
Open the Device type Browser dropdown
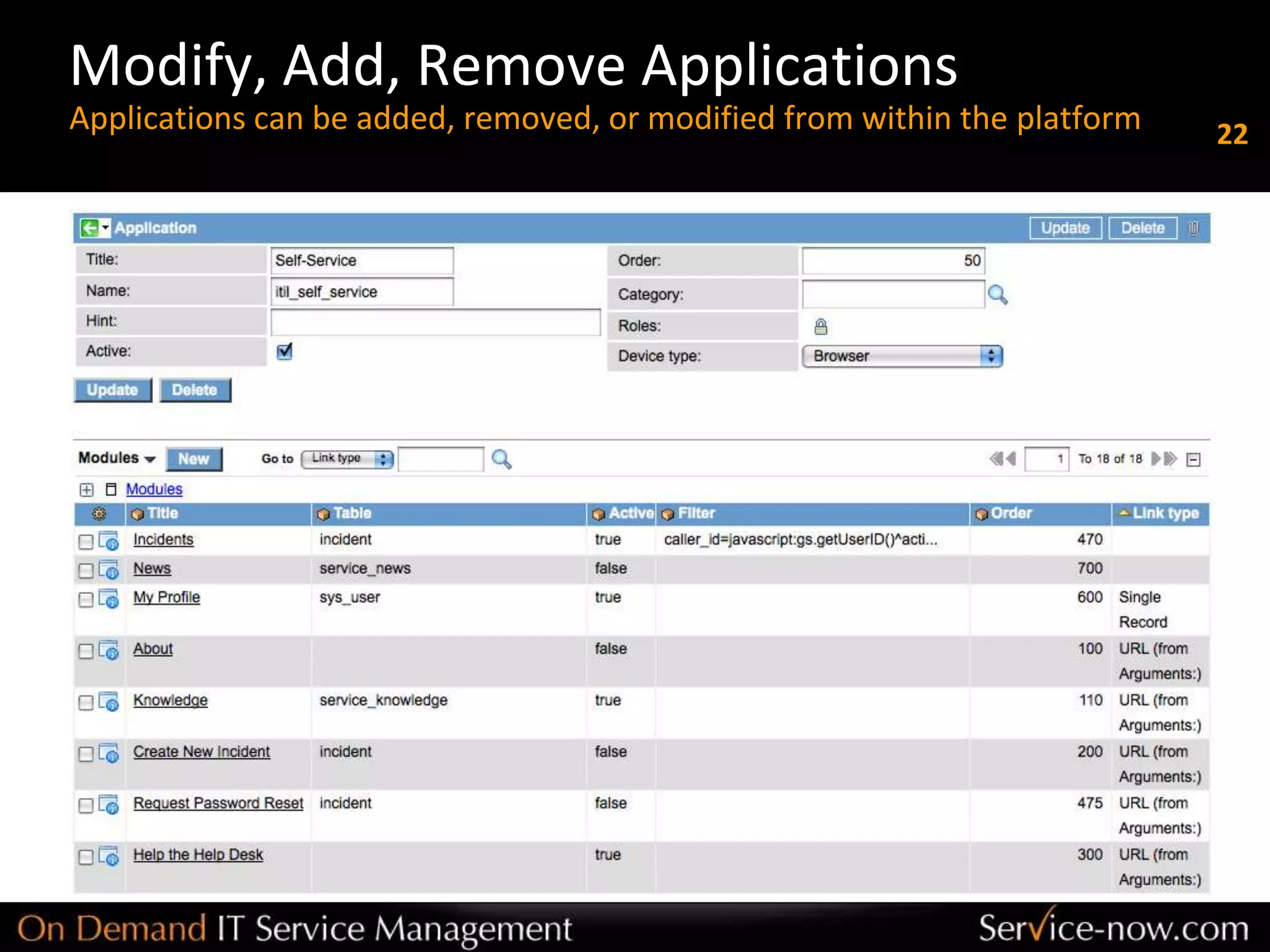pos(902,356)
